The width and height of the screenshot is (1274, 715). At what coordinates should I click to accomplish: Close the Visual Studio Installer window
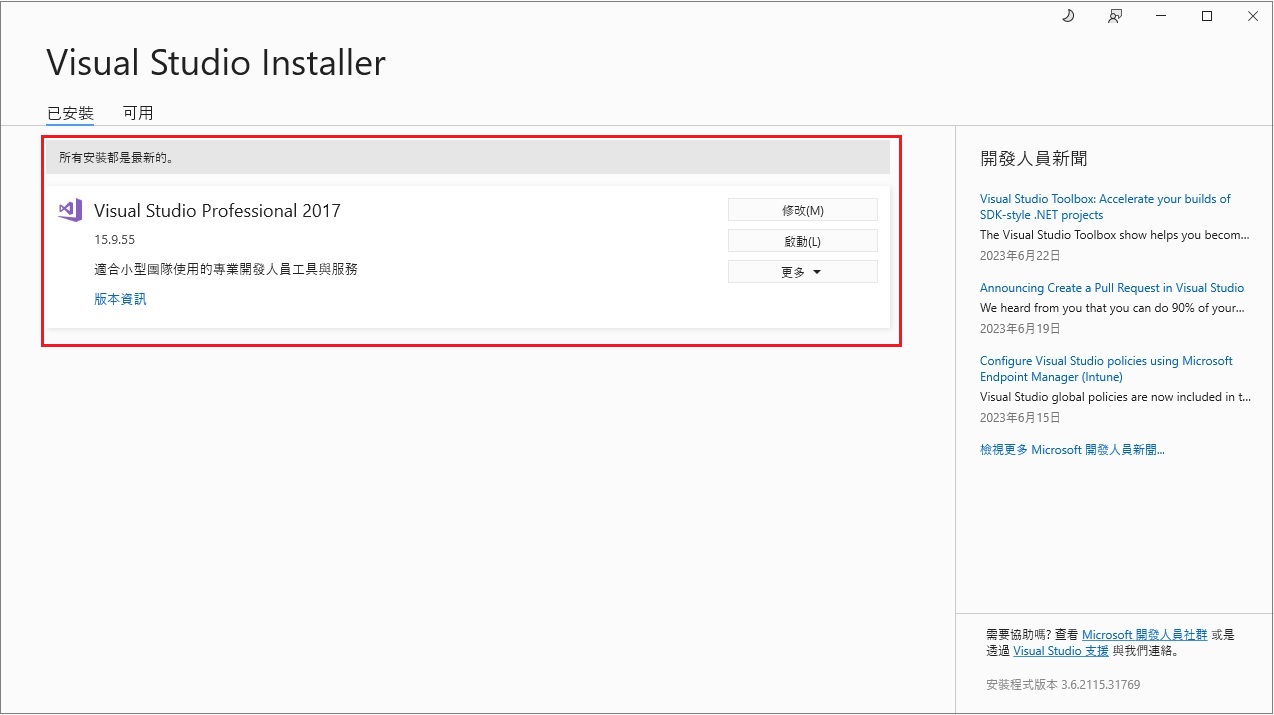point(1253,16)
